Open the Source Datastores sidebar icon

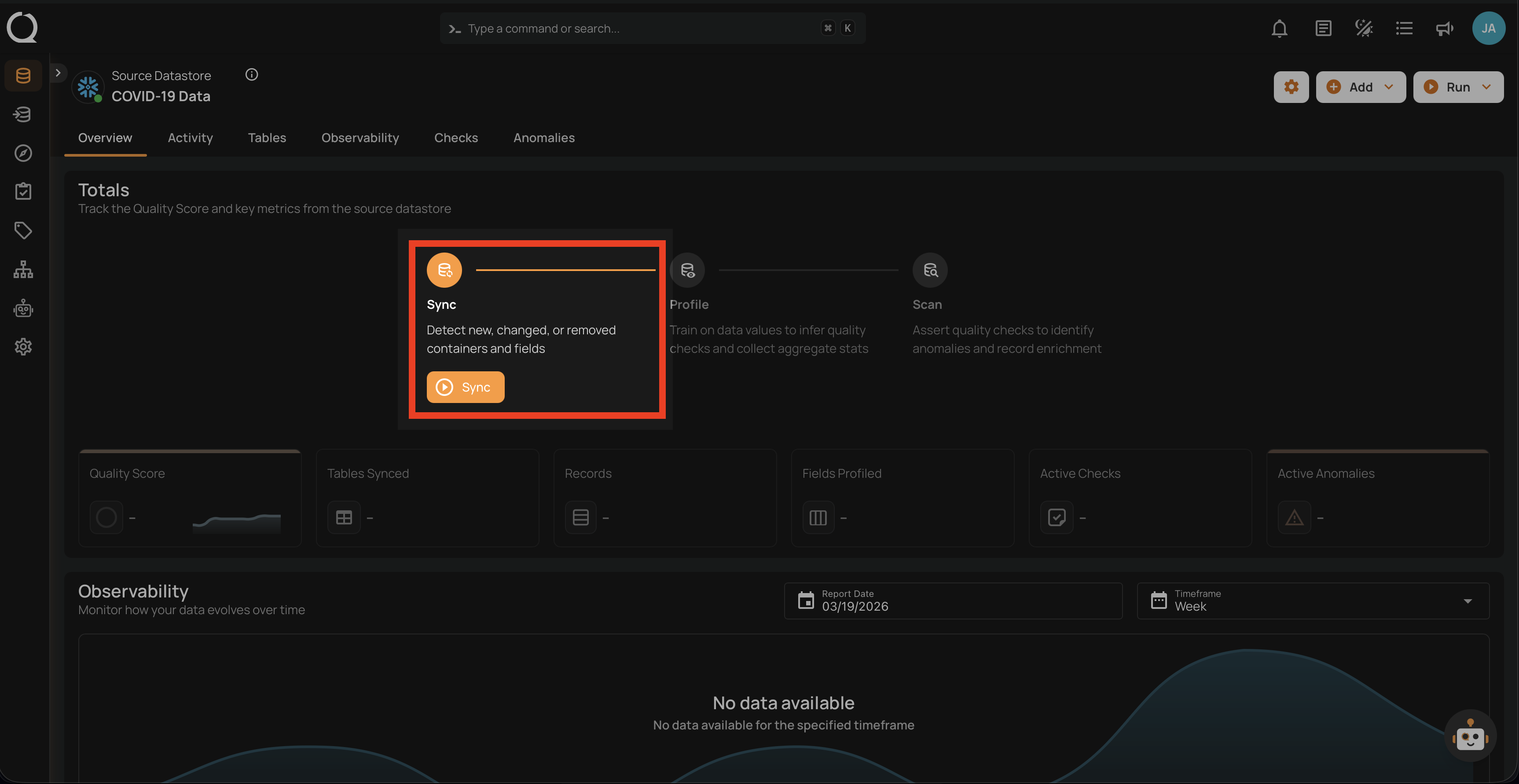click(23, 76)
